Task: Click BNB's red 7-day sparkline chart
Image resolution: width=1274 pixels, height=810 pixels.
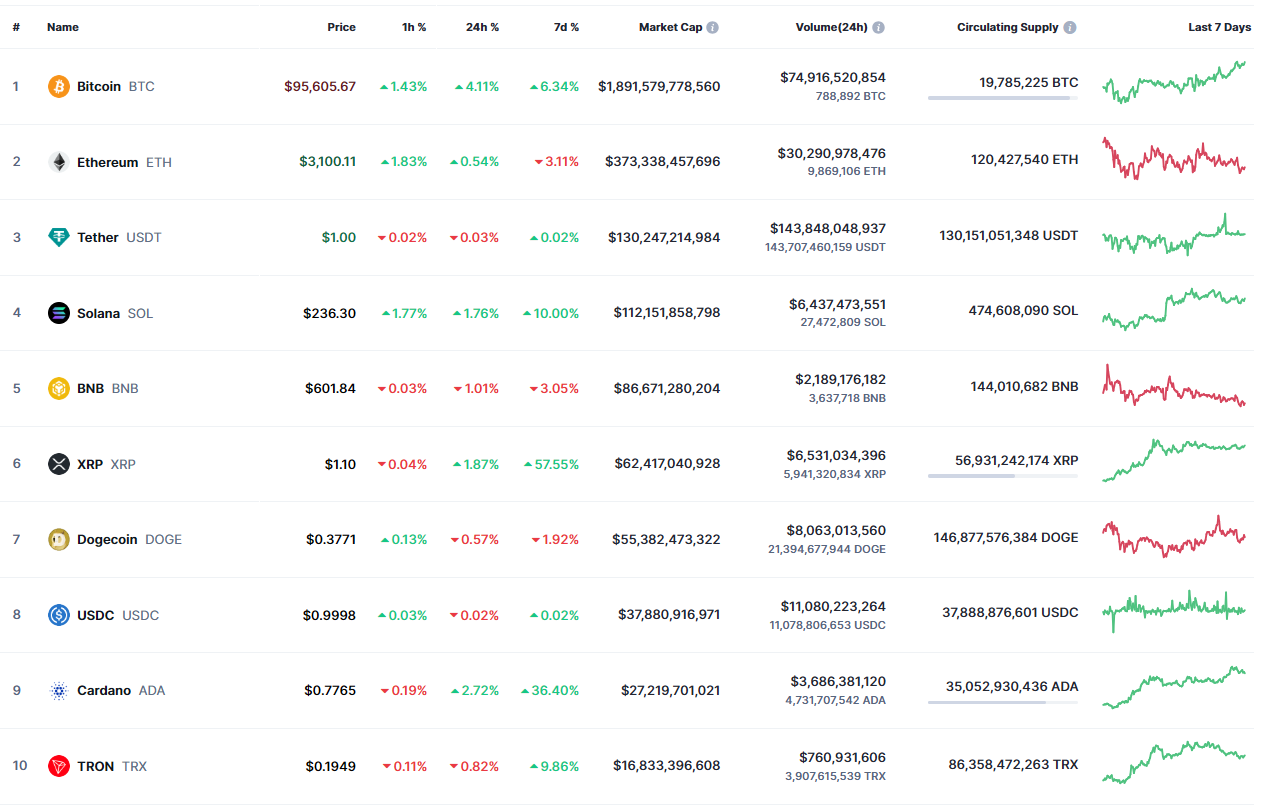Action: 1174,386
